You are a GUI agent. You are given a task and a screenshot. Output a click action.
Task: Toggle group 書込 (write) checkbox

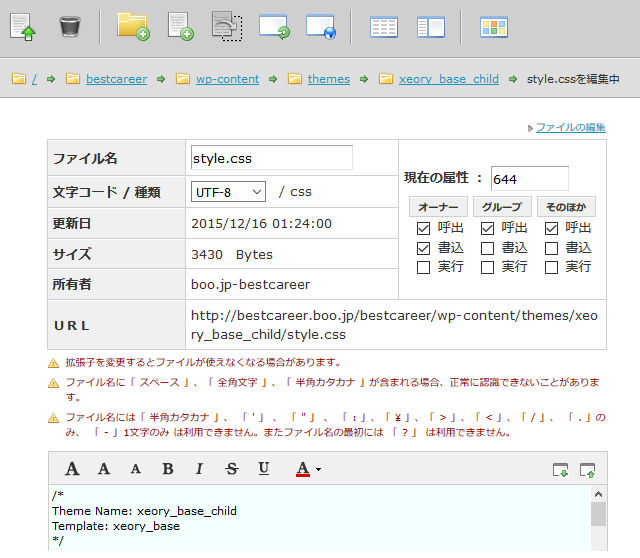click(x=487, y=248)
